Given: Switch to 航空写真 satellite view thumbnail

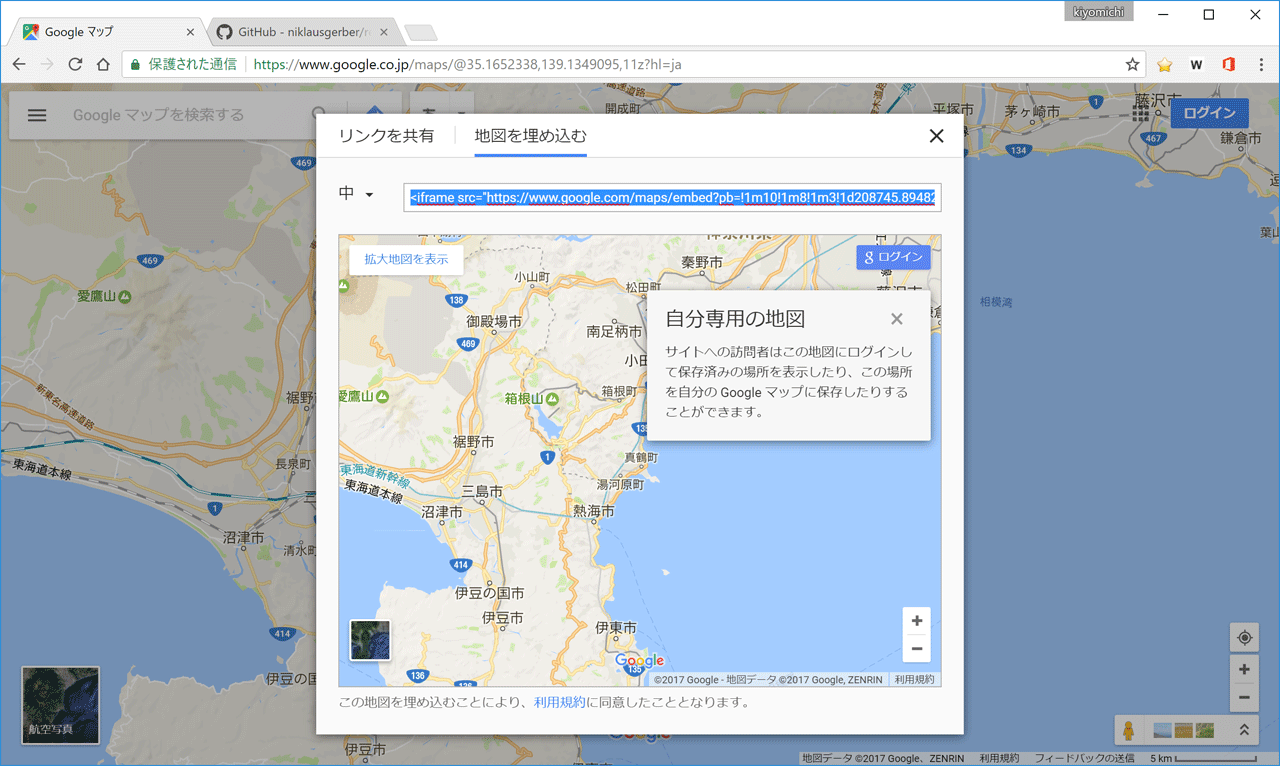Looking at the screenshot, I should [61, 704].
